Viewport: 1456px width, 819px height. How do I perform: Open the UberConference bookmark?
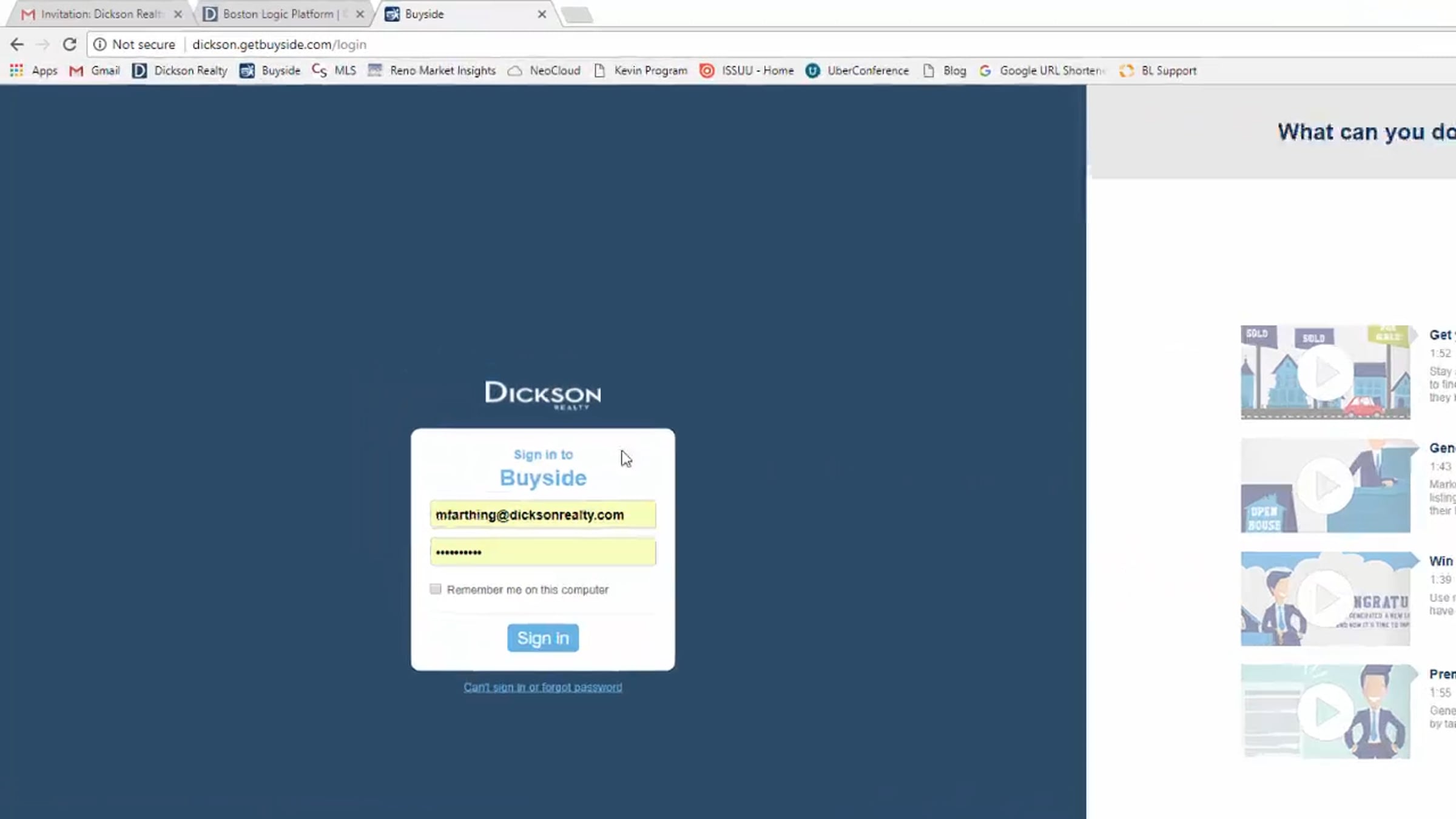pyautogui.click(x=857, y=70)
